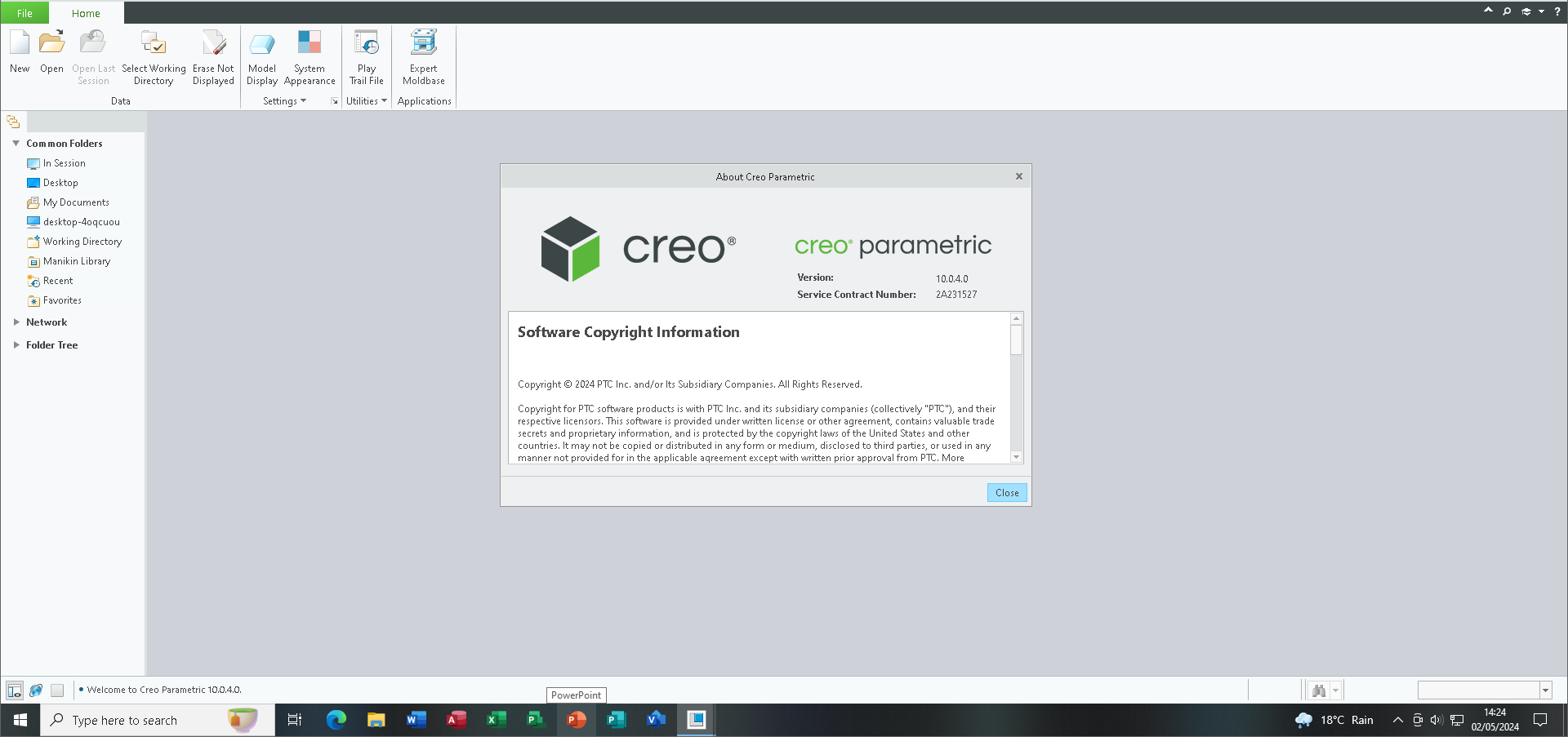
Task: Open command search magnifier icon
Action: tap(1507, 11)
